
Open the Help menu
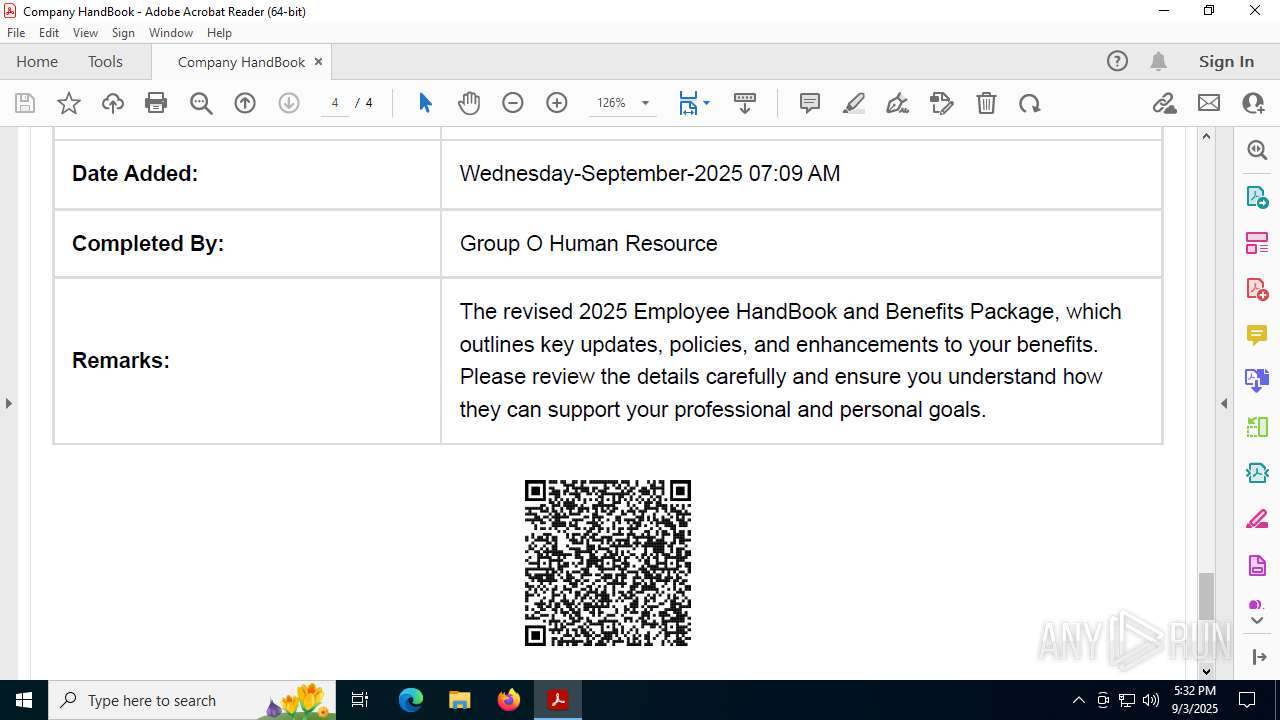tap(219, 33)
